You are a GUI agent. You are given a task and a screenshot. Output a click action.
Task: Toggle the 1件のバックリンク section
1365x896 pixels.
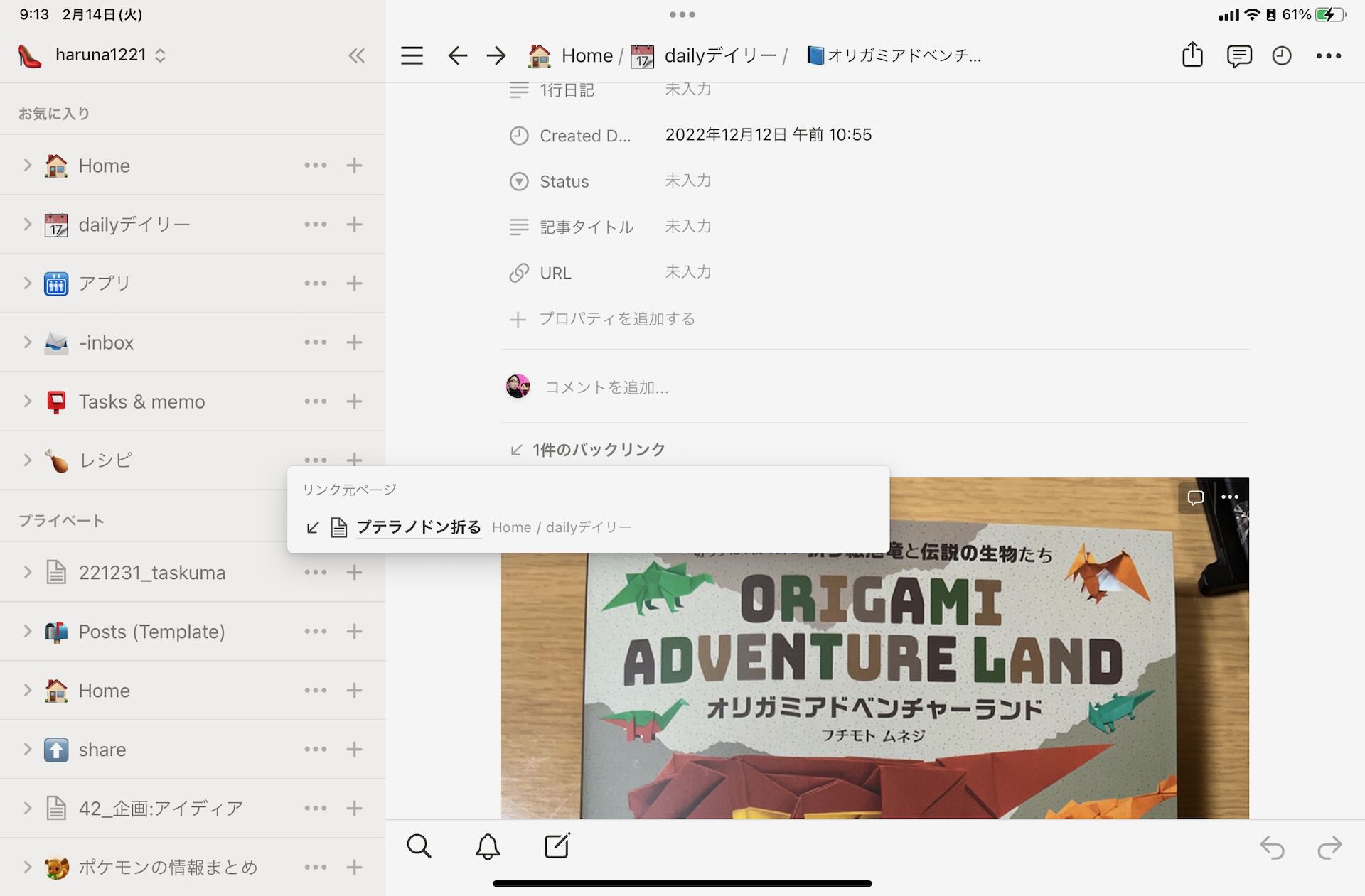coord(588,450)
